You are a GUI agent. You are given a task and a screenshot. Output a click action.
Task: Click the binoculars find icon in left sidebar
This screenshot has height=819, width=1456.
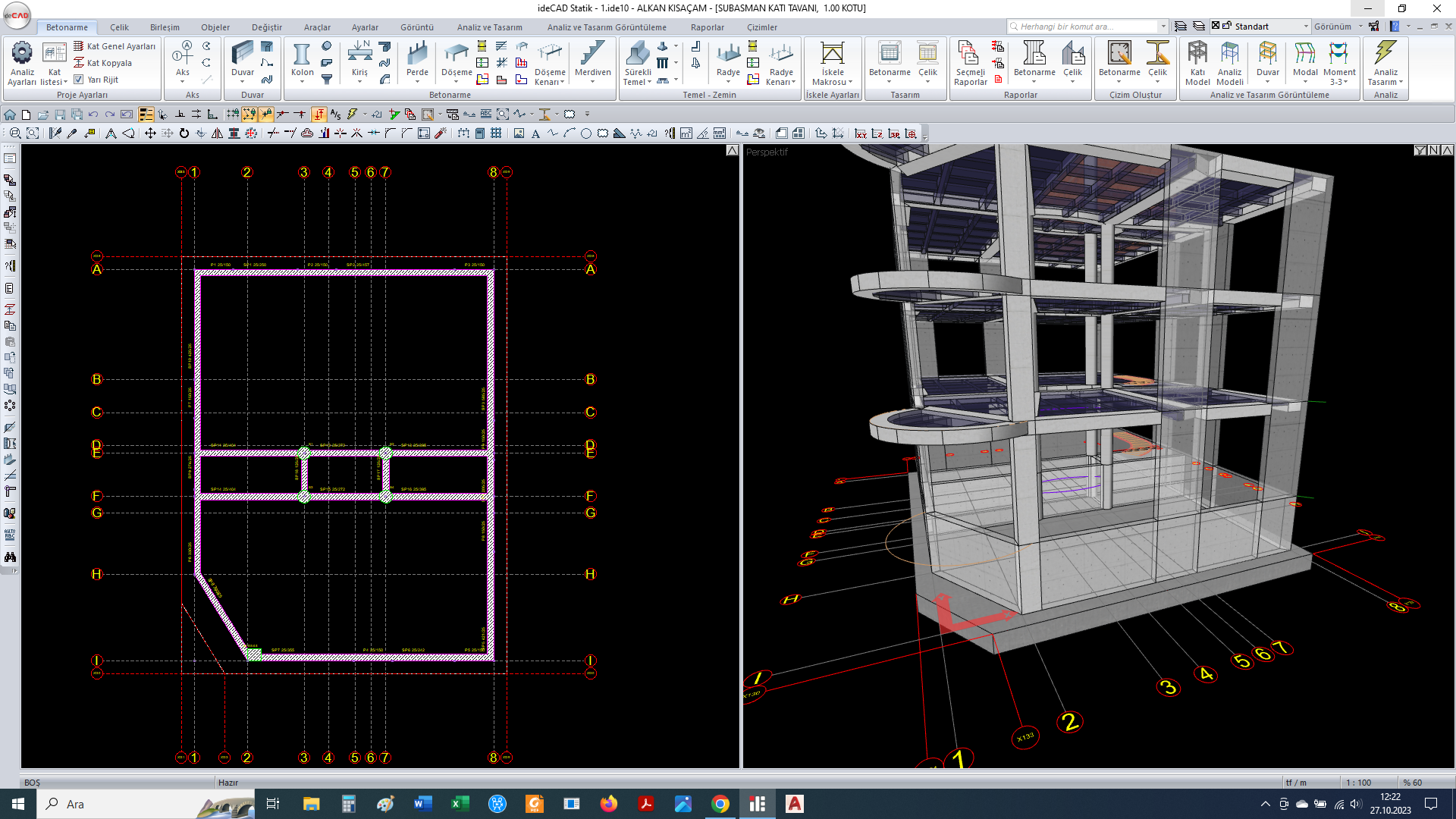click(x=10, y=557)
